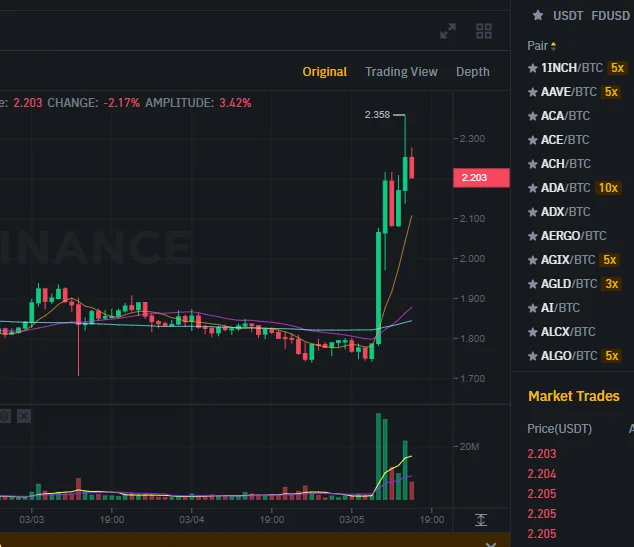Open the ADA/BTC trading pair
Screen dimensions: 634x547
click(566, 188)
